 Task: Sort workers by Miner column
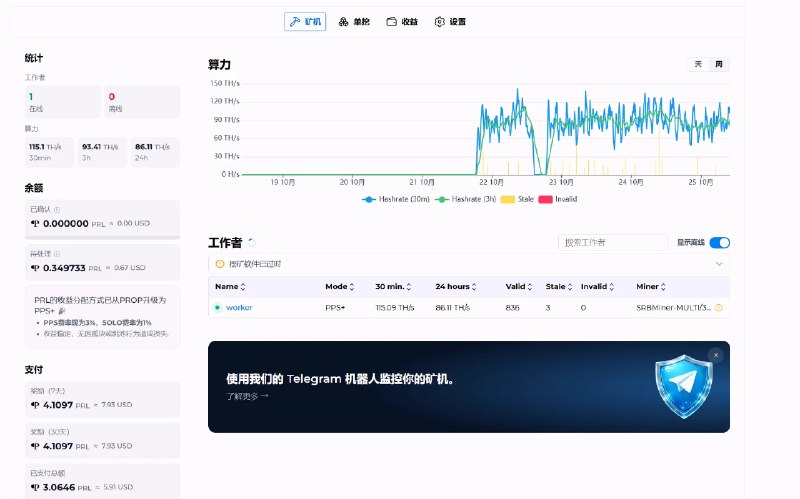point(651,287)
